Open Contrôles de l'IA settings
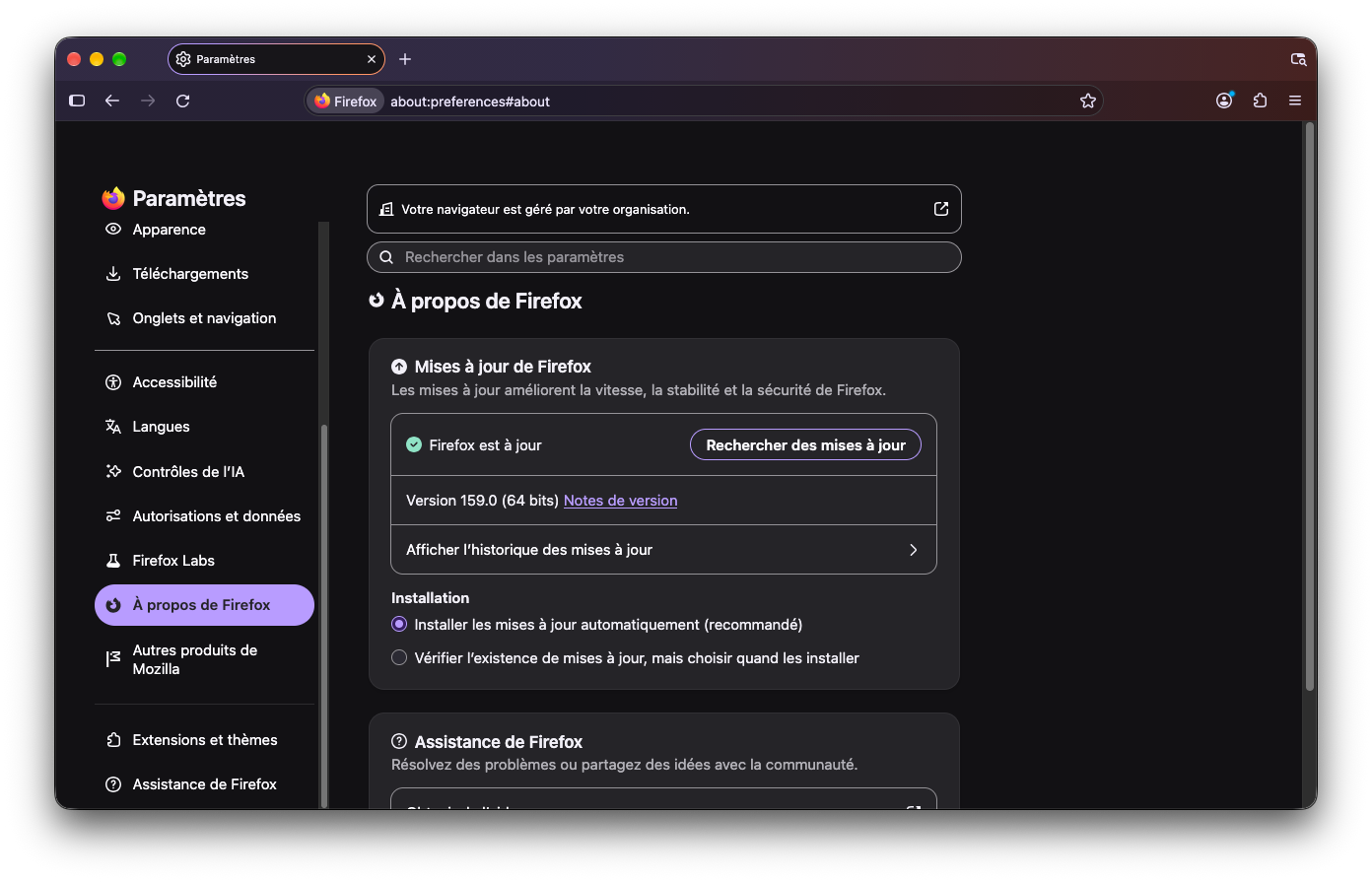Image resolution: width=1372 pixels, height=882 pixels. (204, 472)
